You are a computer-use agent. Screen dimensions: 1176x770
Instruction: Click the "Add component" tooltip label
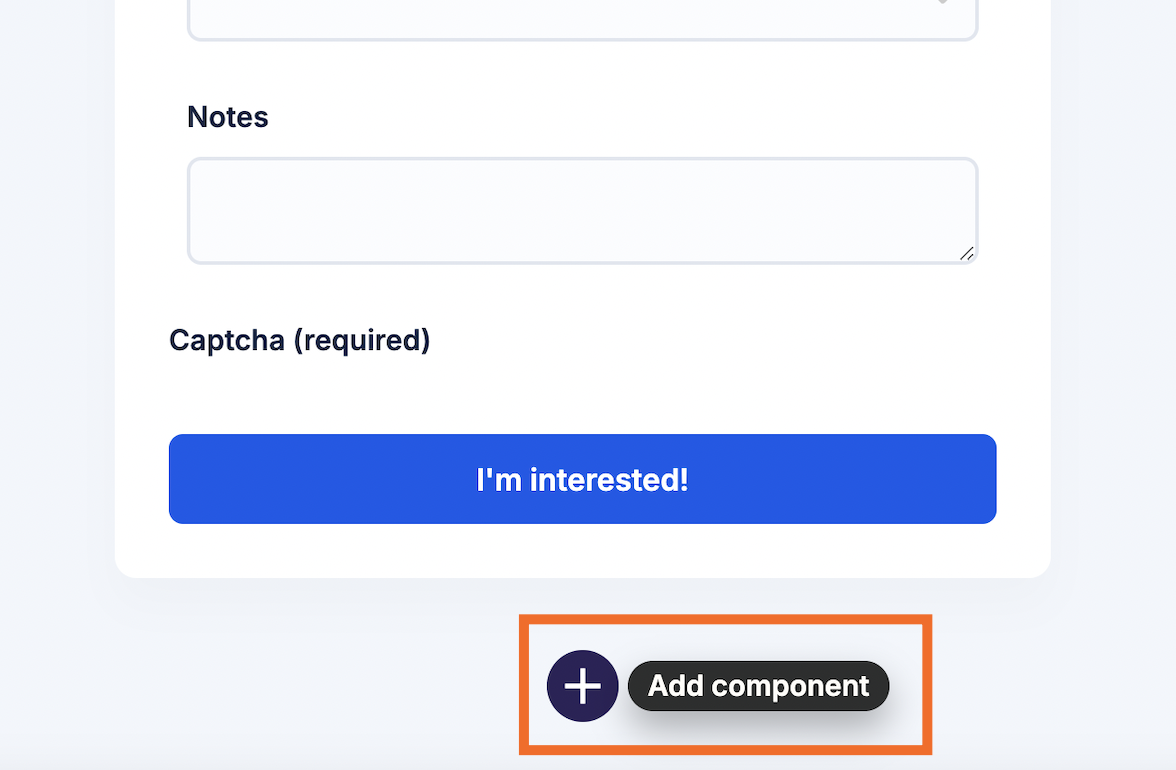pos(758,686)
